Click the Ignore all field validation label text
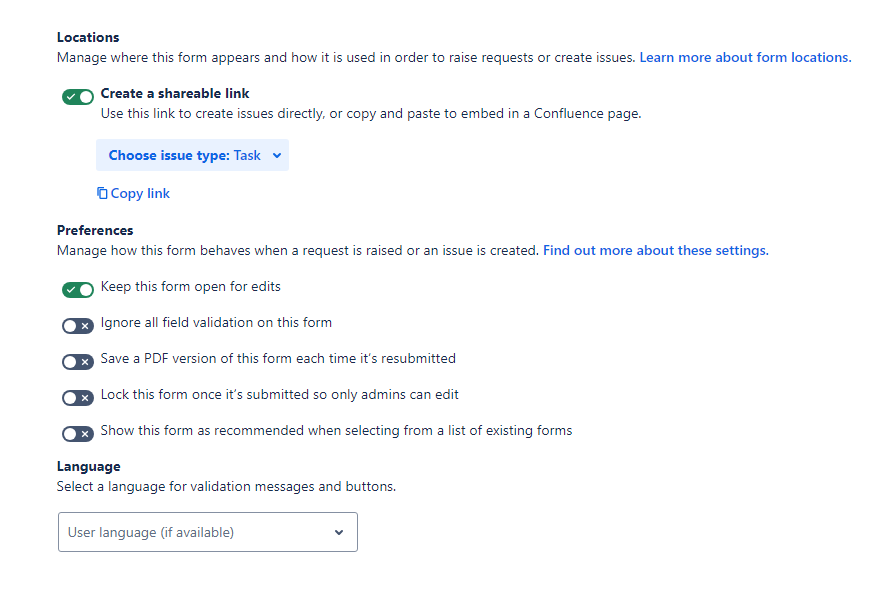 click(216, 322)
